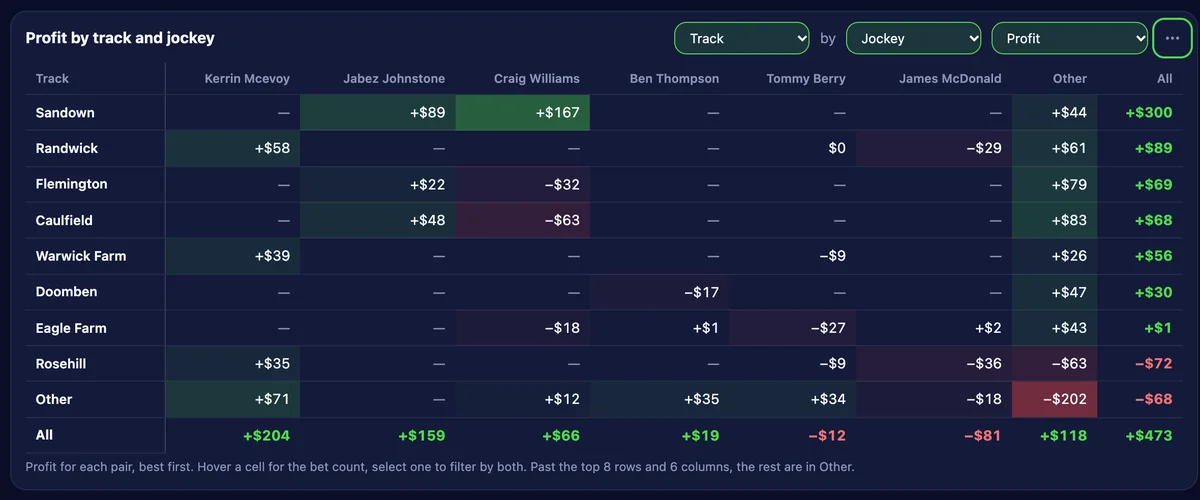The height and width of the screenshot is (500, 1200).
Task: Open the Profit metric dropdown
Action: pos(1070,39)
